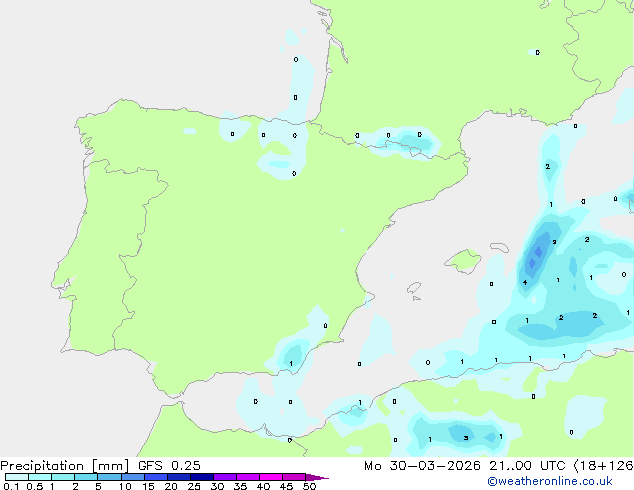Pick the 1–2 mm legend color swatch
The width and height of the screenshot is (634, 490).
[x=63, y=477]
